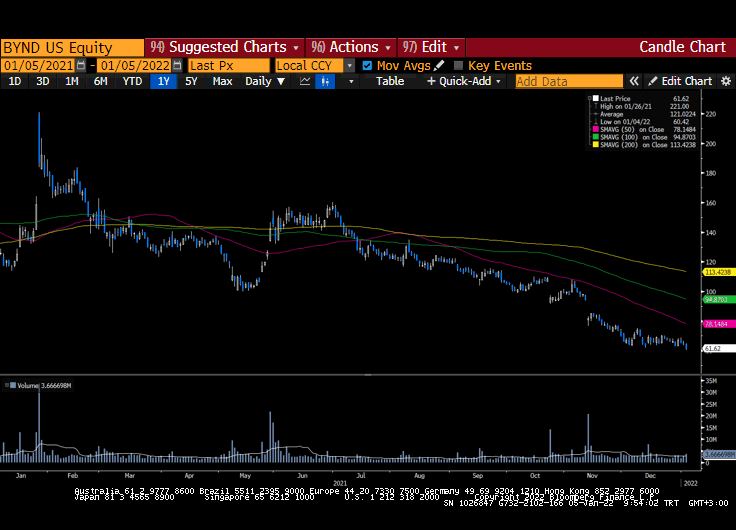Open chart settings gear icon
736x530 pixels.
[x=726, y=81]
